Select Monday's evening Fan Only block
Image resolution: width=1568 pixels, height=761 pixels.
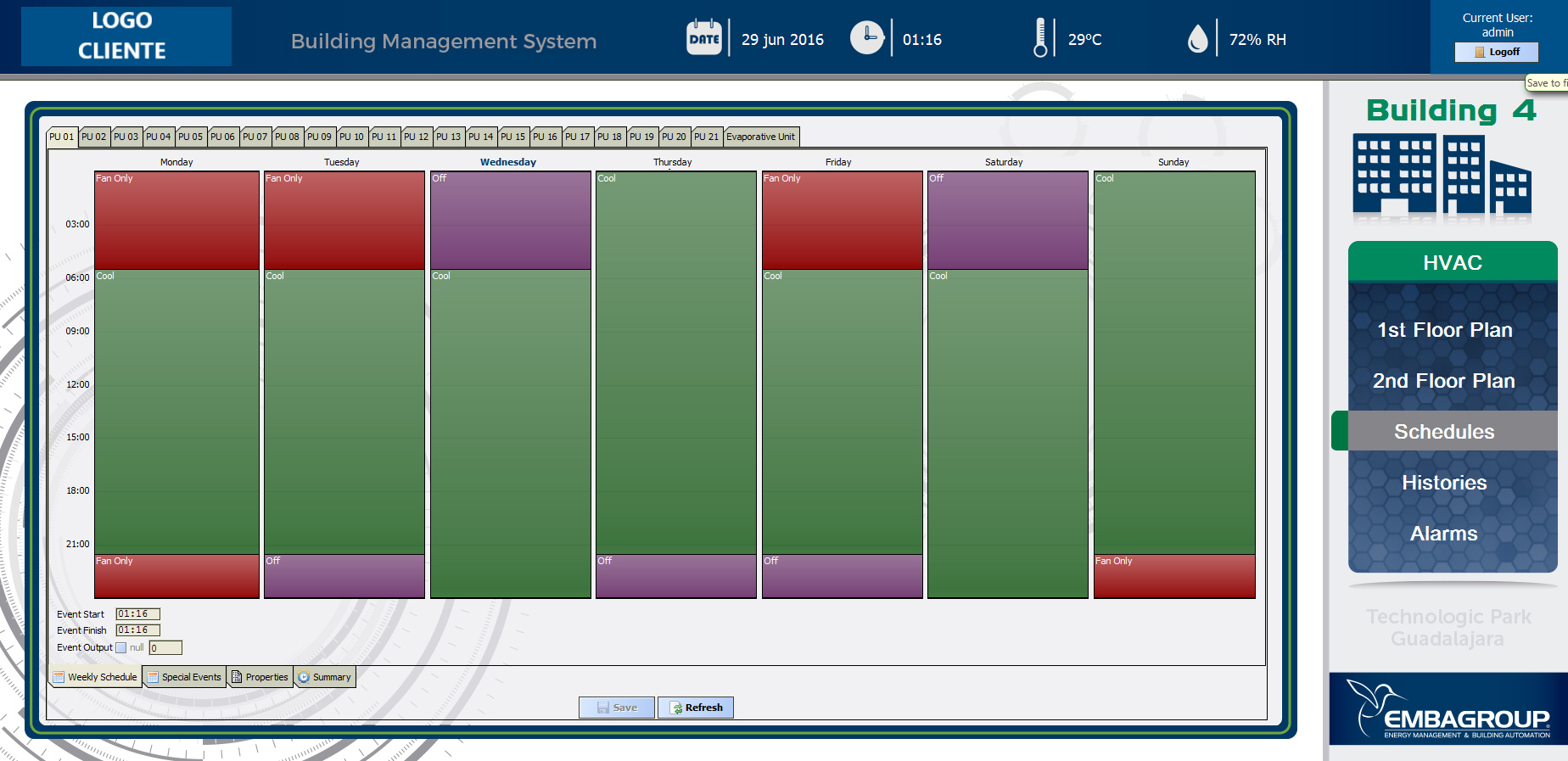[176, 577]
